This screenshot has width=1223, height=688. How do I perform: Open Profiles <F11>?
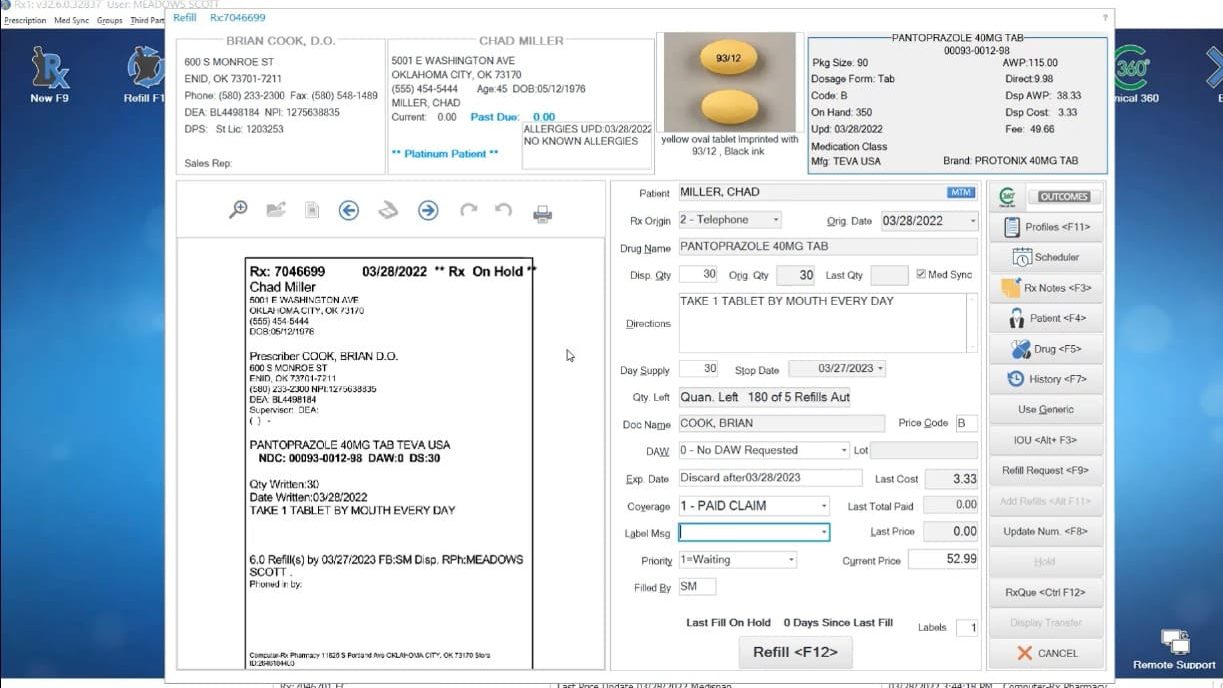coord(1046,227)
